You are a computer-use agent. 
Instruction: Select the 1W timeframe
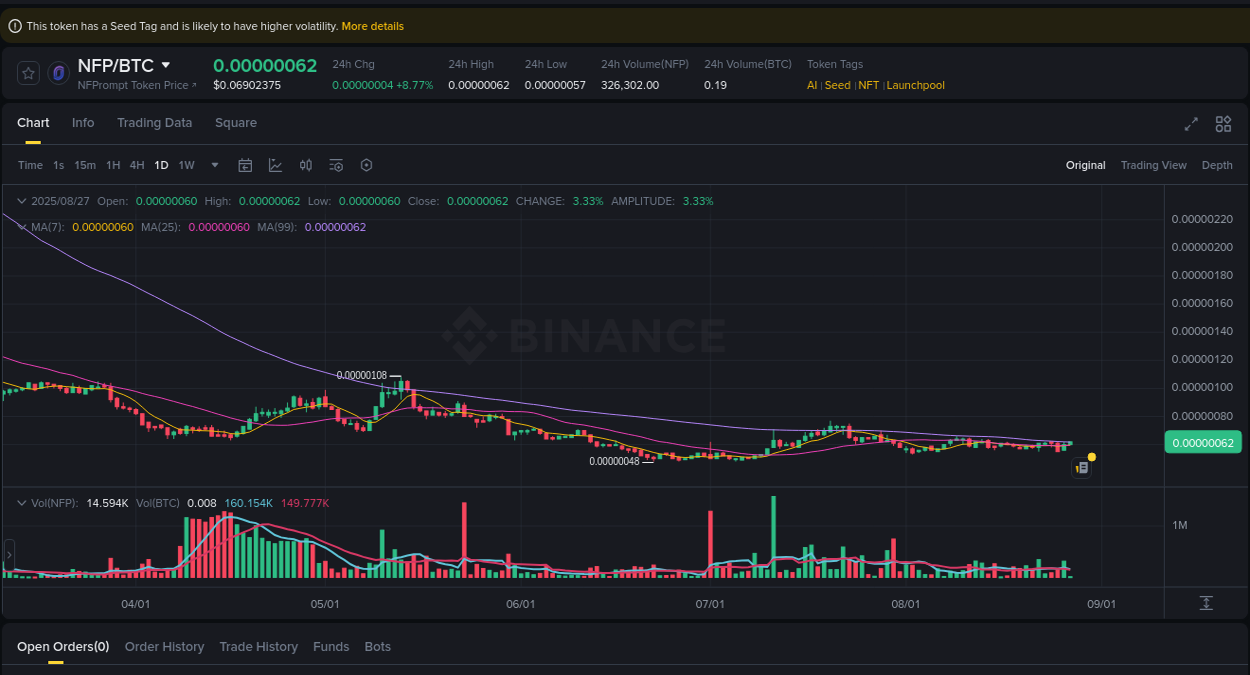[x=186, y=165]
